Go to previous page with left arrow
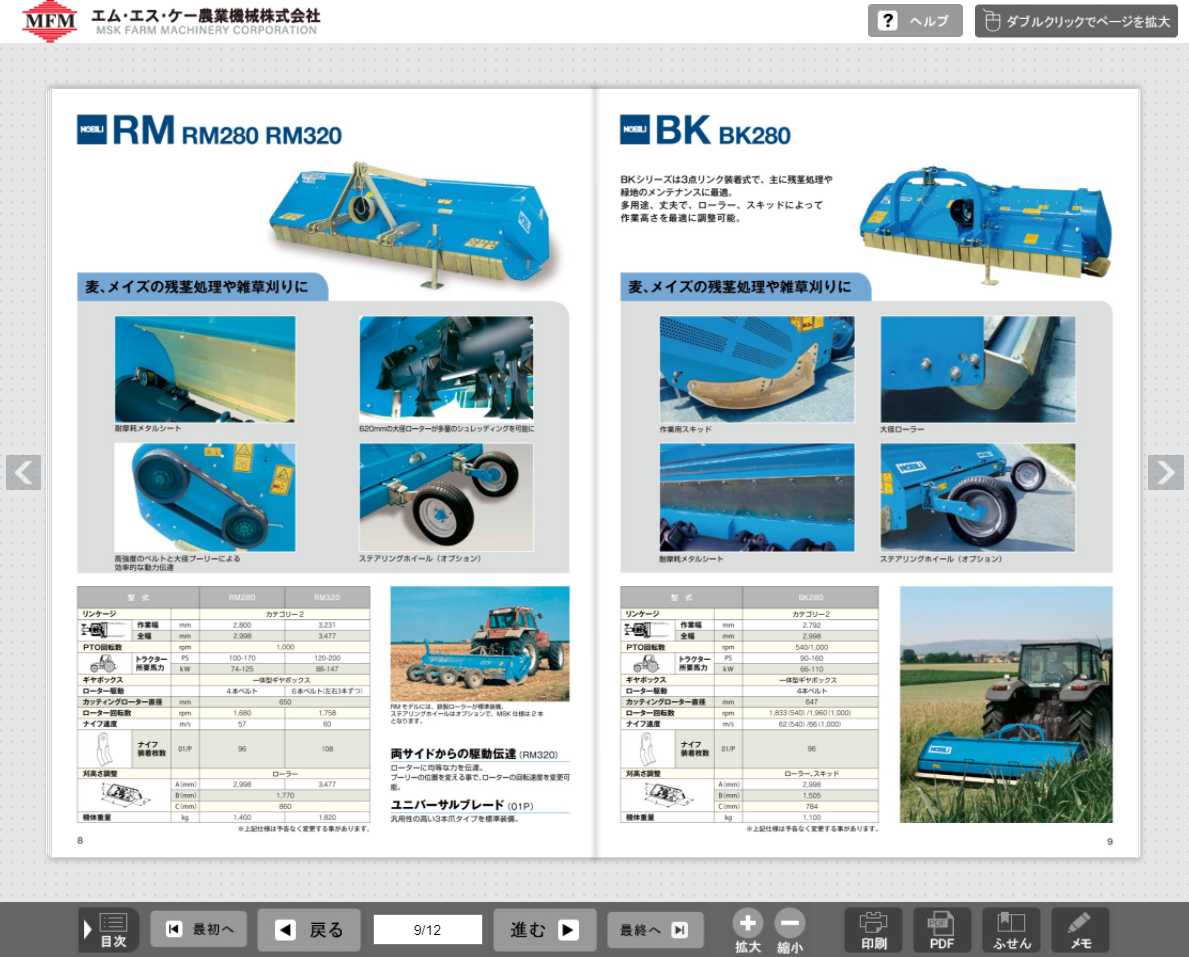 (24, 472)
